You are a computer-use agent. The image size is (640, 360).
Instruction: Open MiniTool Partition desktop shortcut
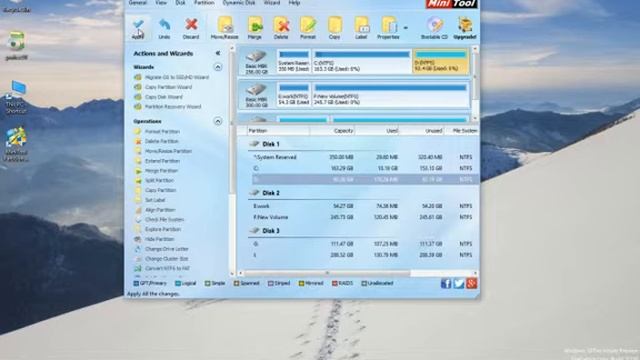tap(16, 144)
